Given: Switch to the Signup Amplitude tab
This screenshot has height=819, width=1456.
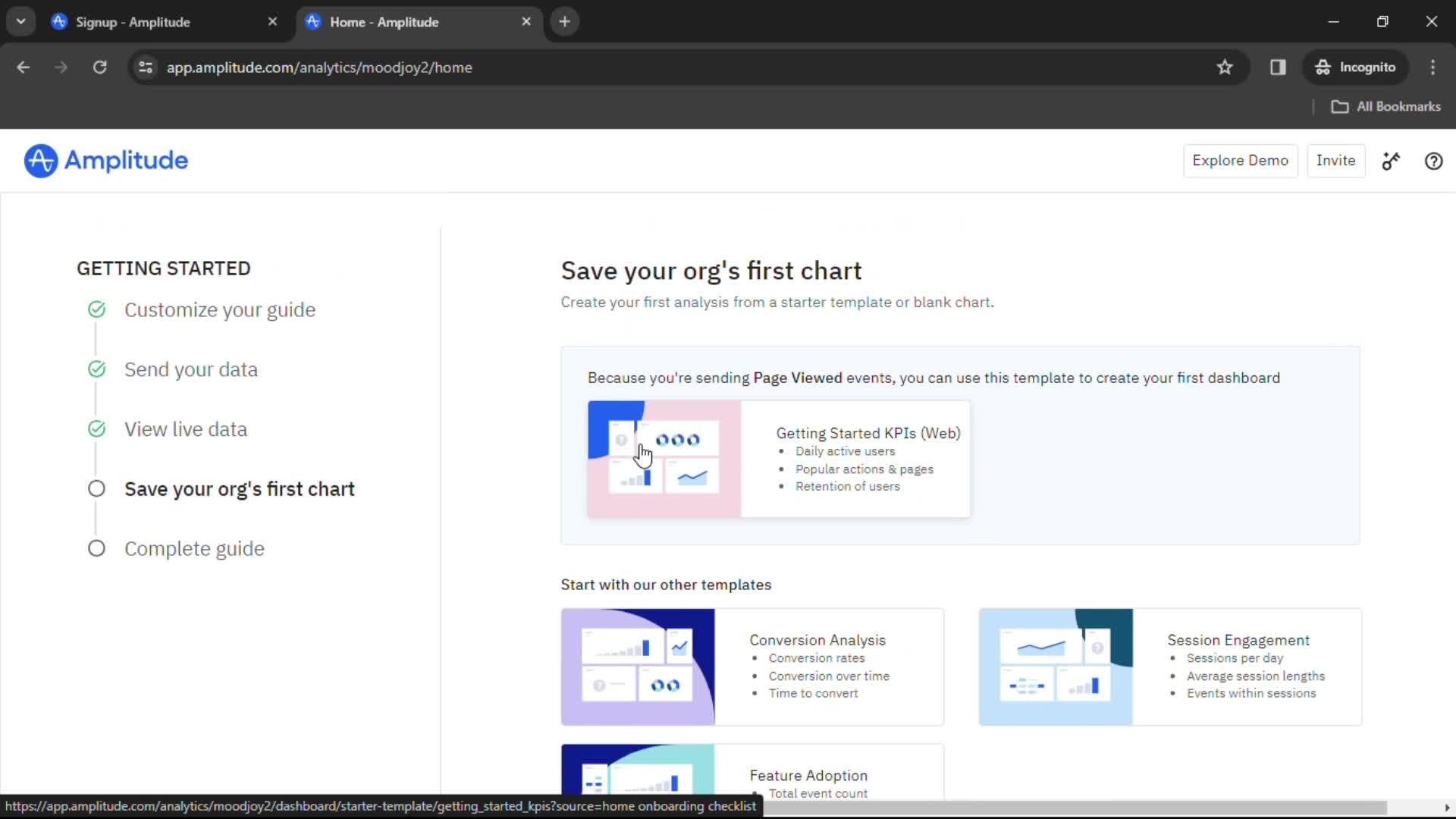Looking at the screenshot, I should [163, 22].
